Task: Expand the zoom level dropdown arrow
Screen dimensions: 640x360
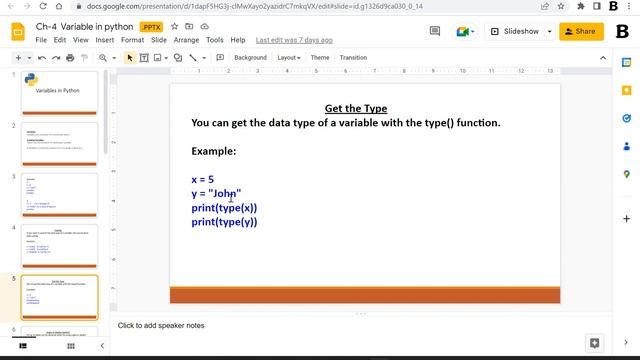Action: (114, 58)
